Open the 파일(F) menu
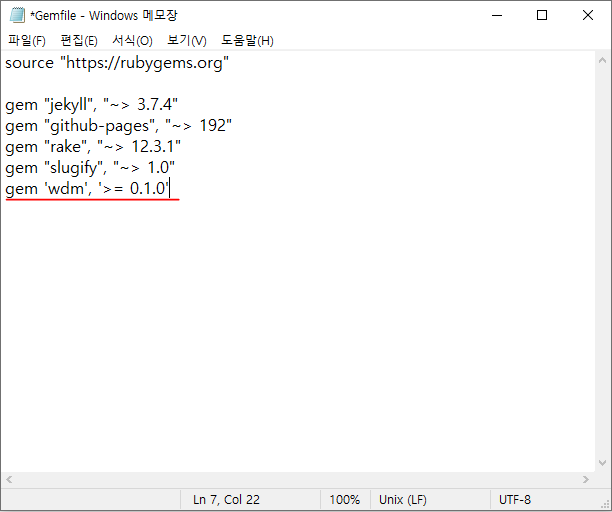The width and height of the screenshot is (612, 512). pyautogui.click(x=27, y=41)
